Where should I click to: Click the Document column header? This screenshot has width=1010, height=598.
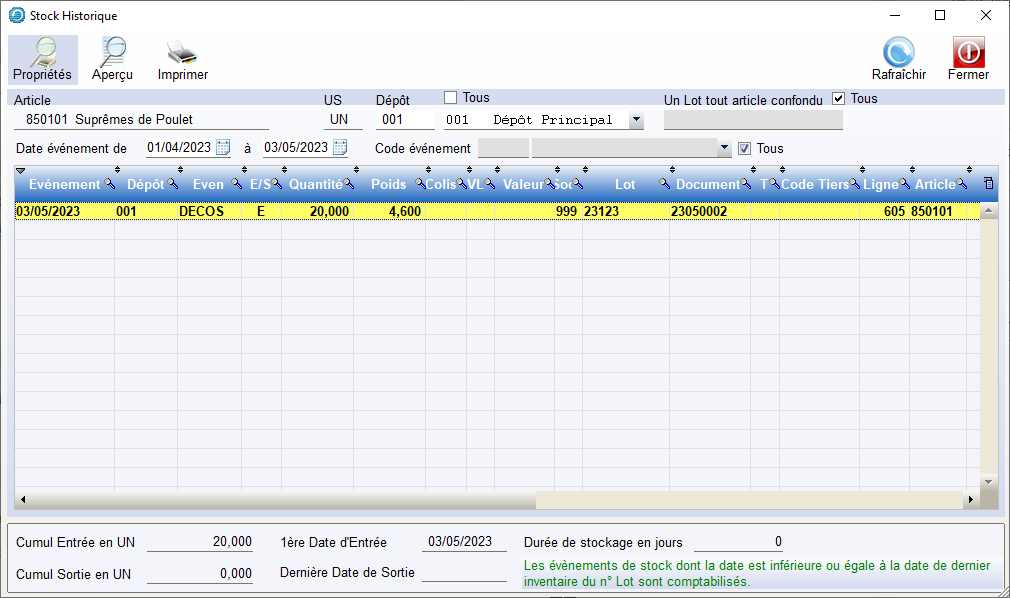pos(707,185)
